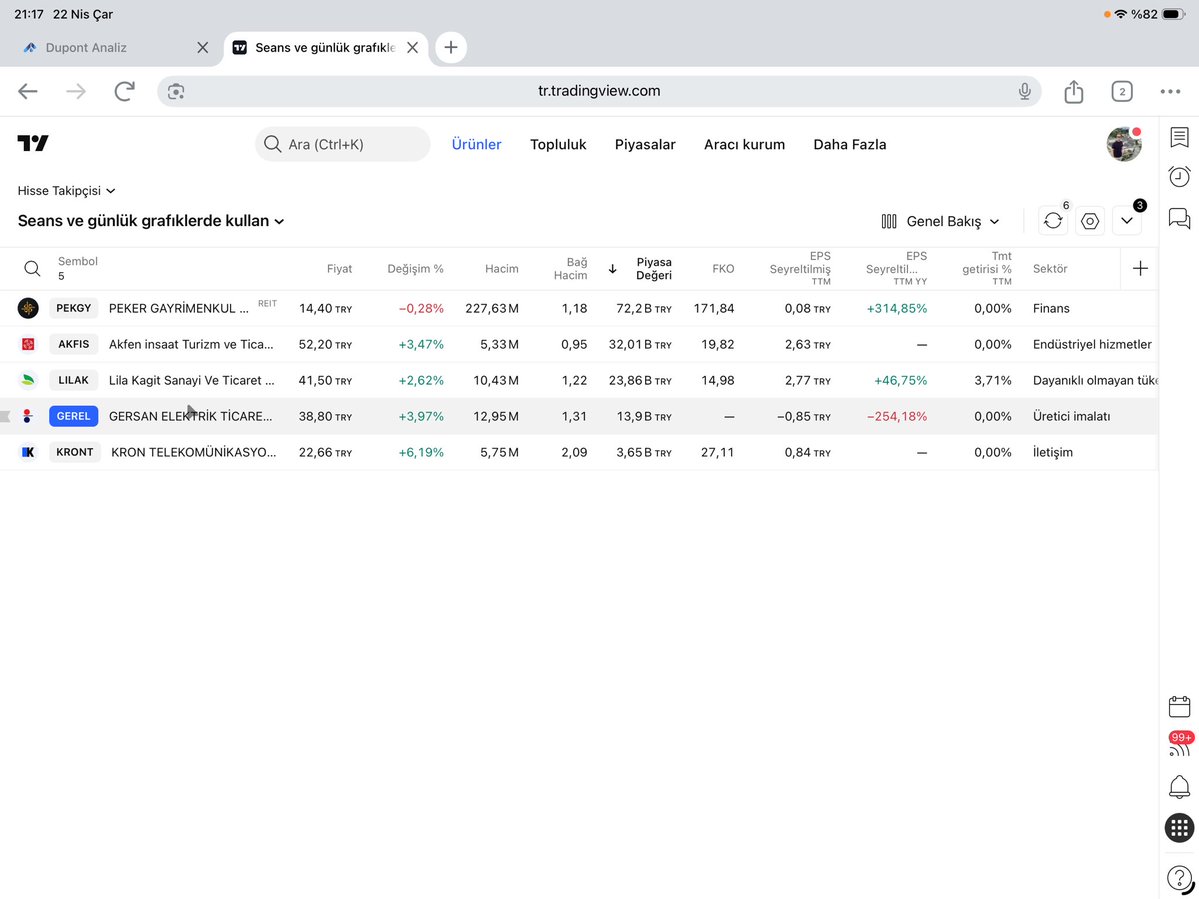Open the Daha Fazla menu
Image resolution: width=1199 pixels, height=899 pixels.
pyautogui.click(x=850, y=144)
